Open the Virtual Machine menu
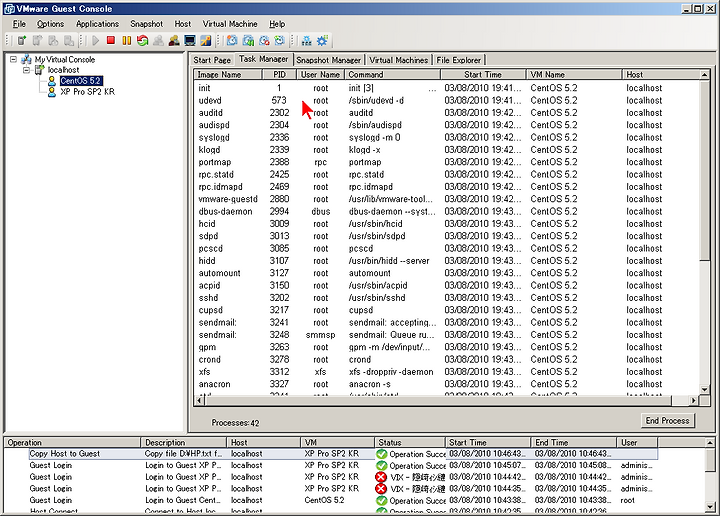 pyautogui.click(x=230, y=24)
